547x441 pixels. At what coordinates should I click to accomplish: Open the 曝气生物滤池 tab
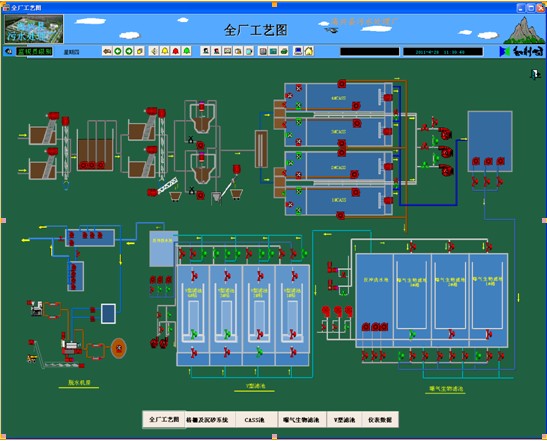pos(302,420)
